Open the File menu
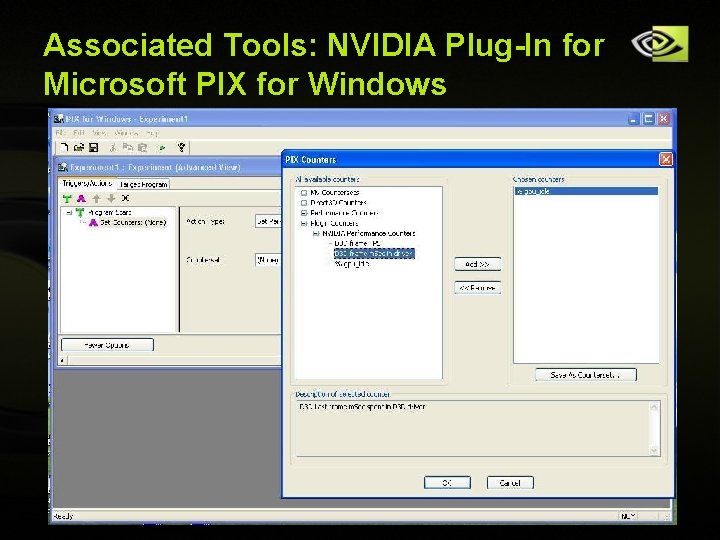 (x=60, y=133)
